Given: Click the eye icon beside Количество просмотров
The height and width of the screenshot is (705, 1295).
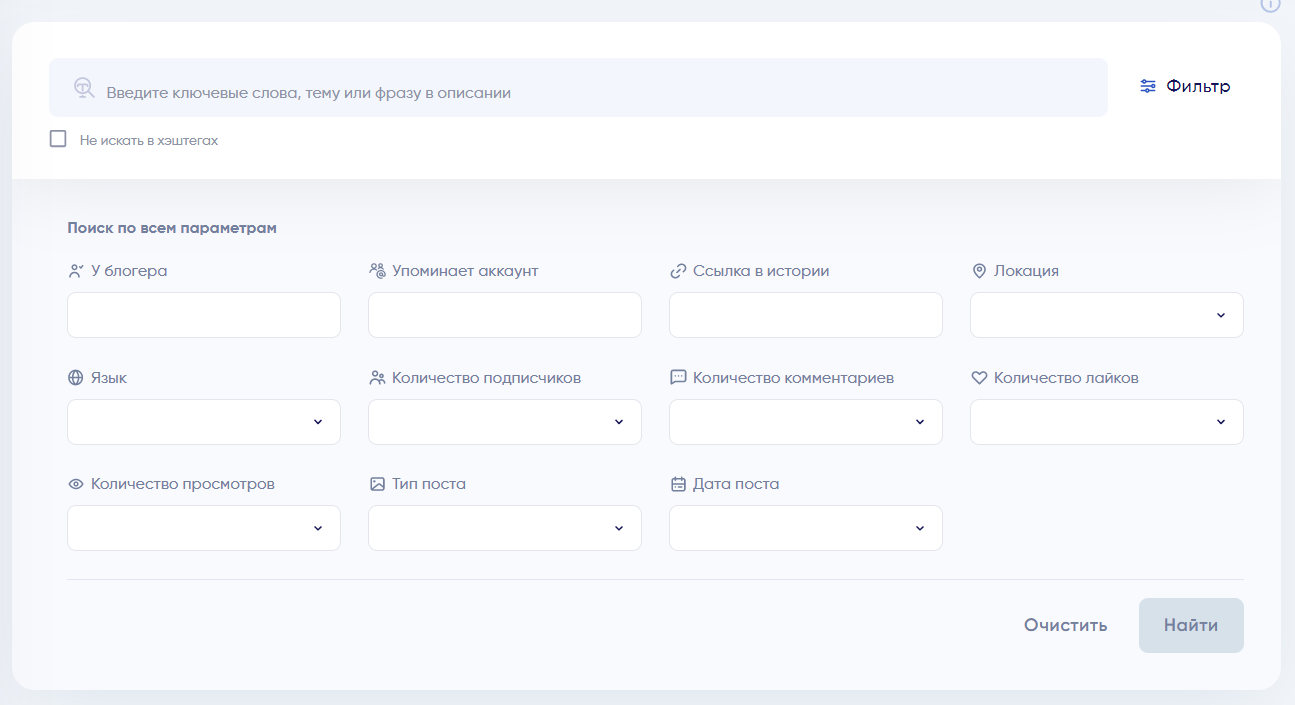Looking at the screenshot, I should [x=75, y=484].
